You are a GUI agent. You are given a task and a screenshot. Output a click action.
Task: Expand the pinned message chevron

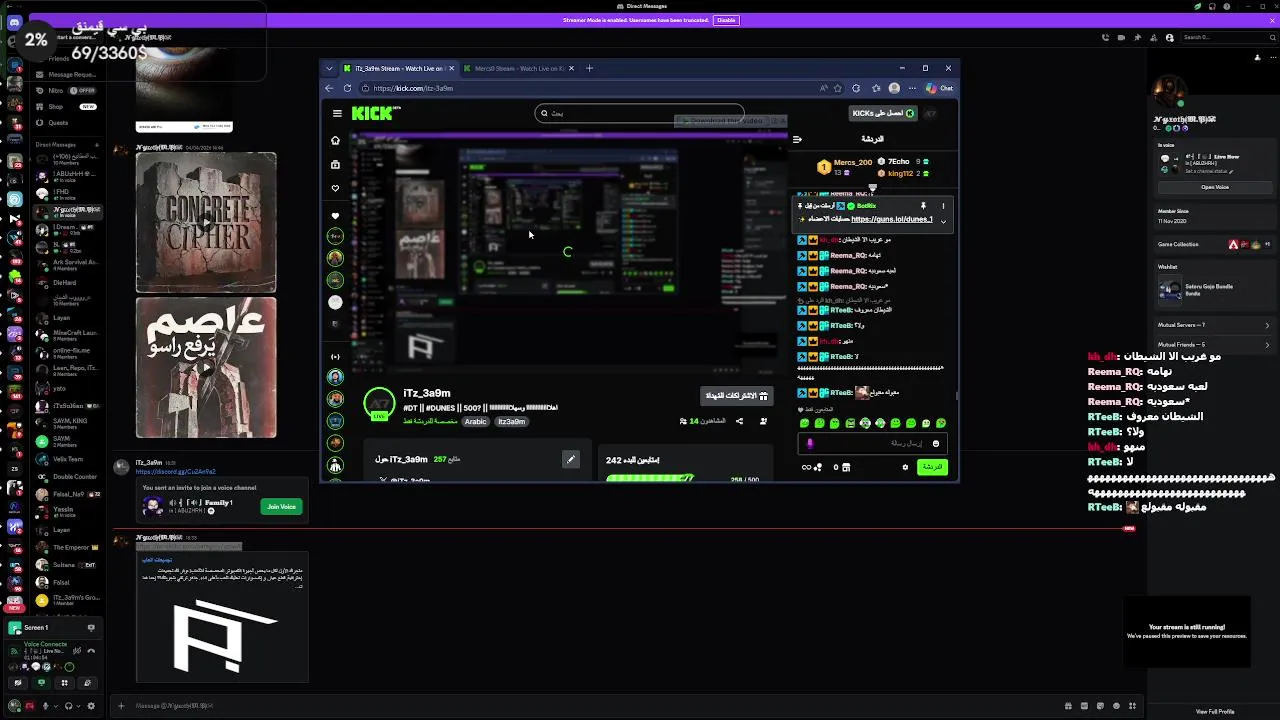point(942,221)
